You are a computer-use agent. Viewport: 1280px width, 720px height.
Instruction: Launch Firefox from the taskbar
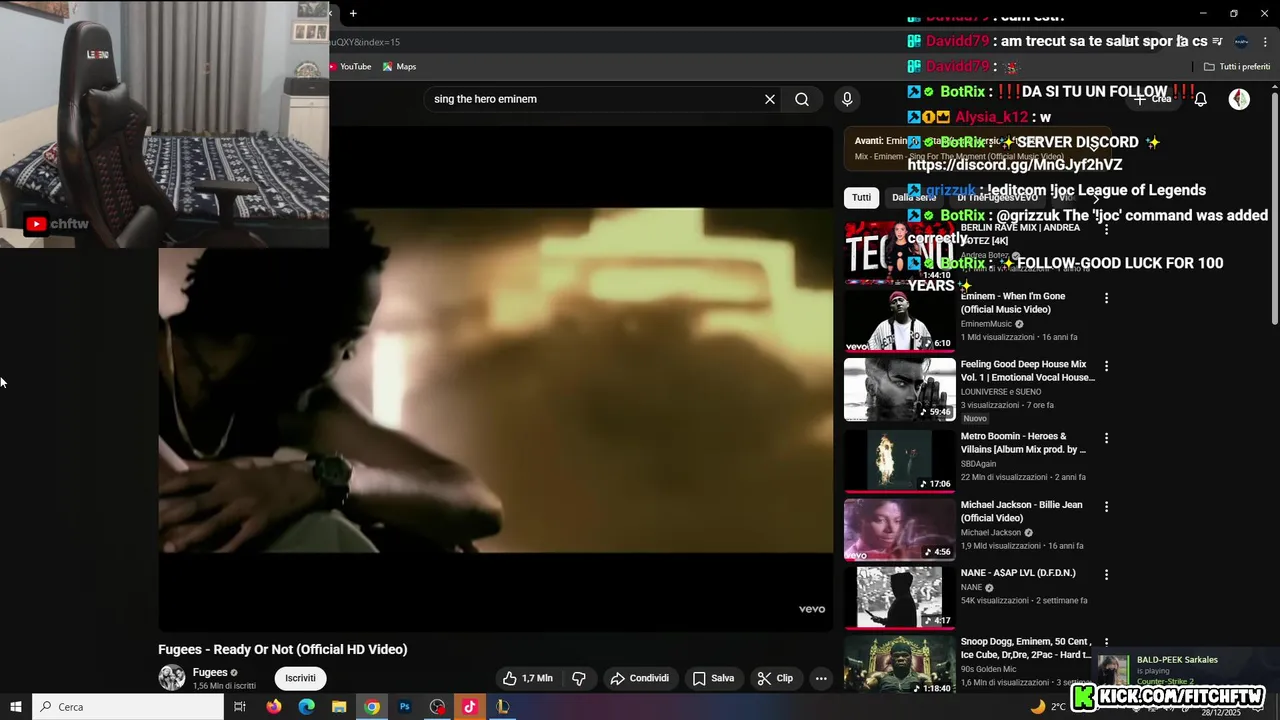tap(274, 707)
